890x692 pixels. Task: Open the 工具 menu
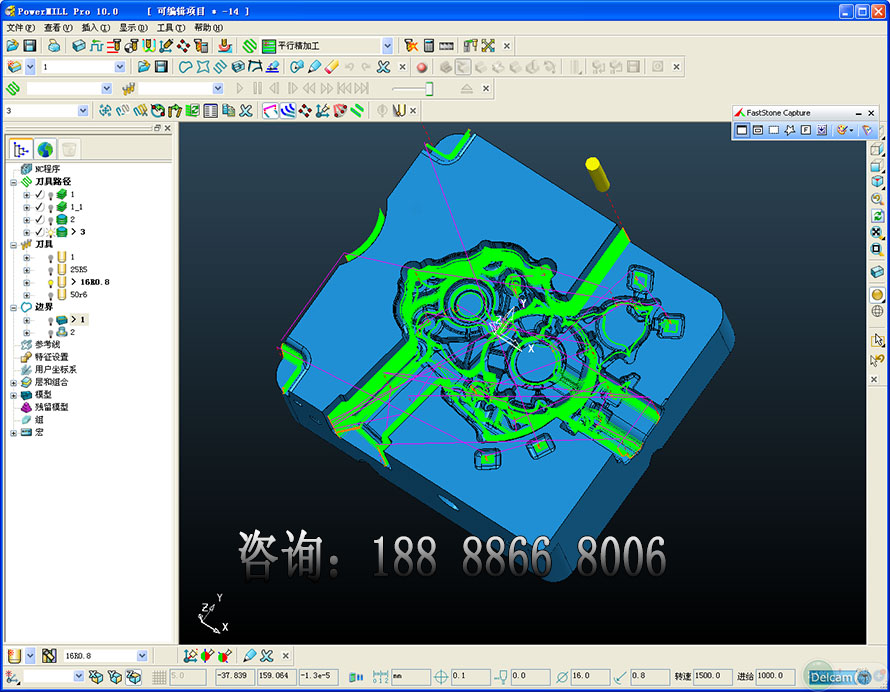point(171,28)
